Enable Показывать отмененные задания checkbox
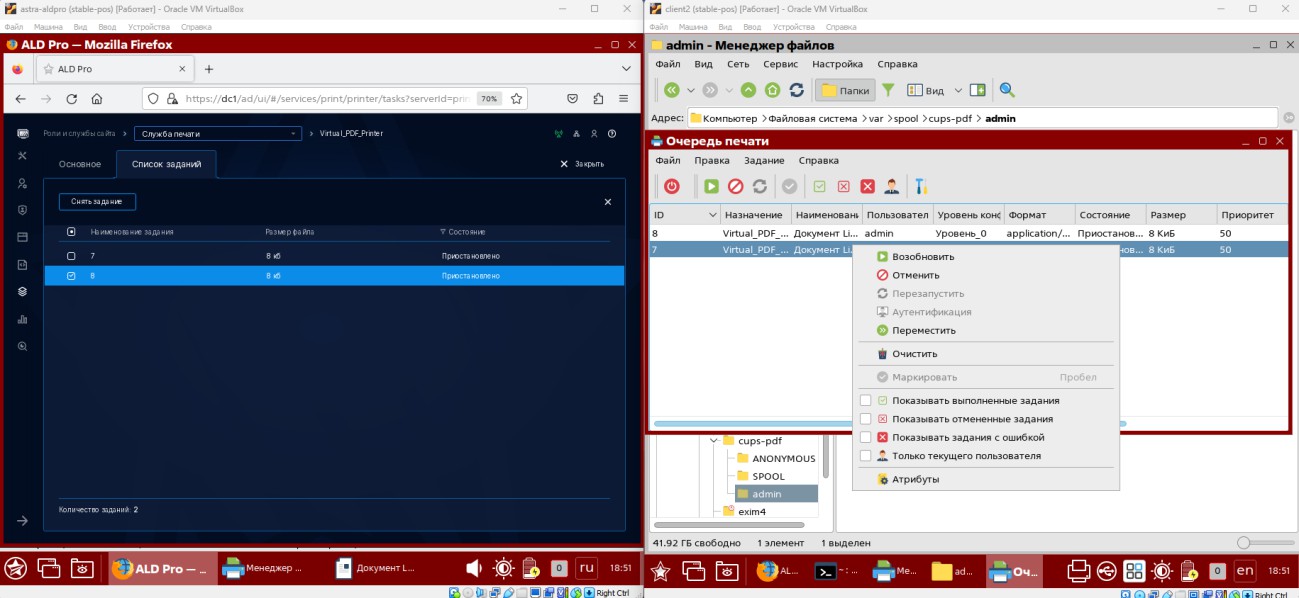The width and height of the screenshot is (1299, 598). click(x=865, y=419)
